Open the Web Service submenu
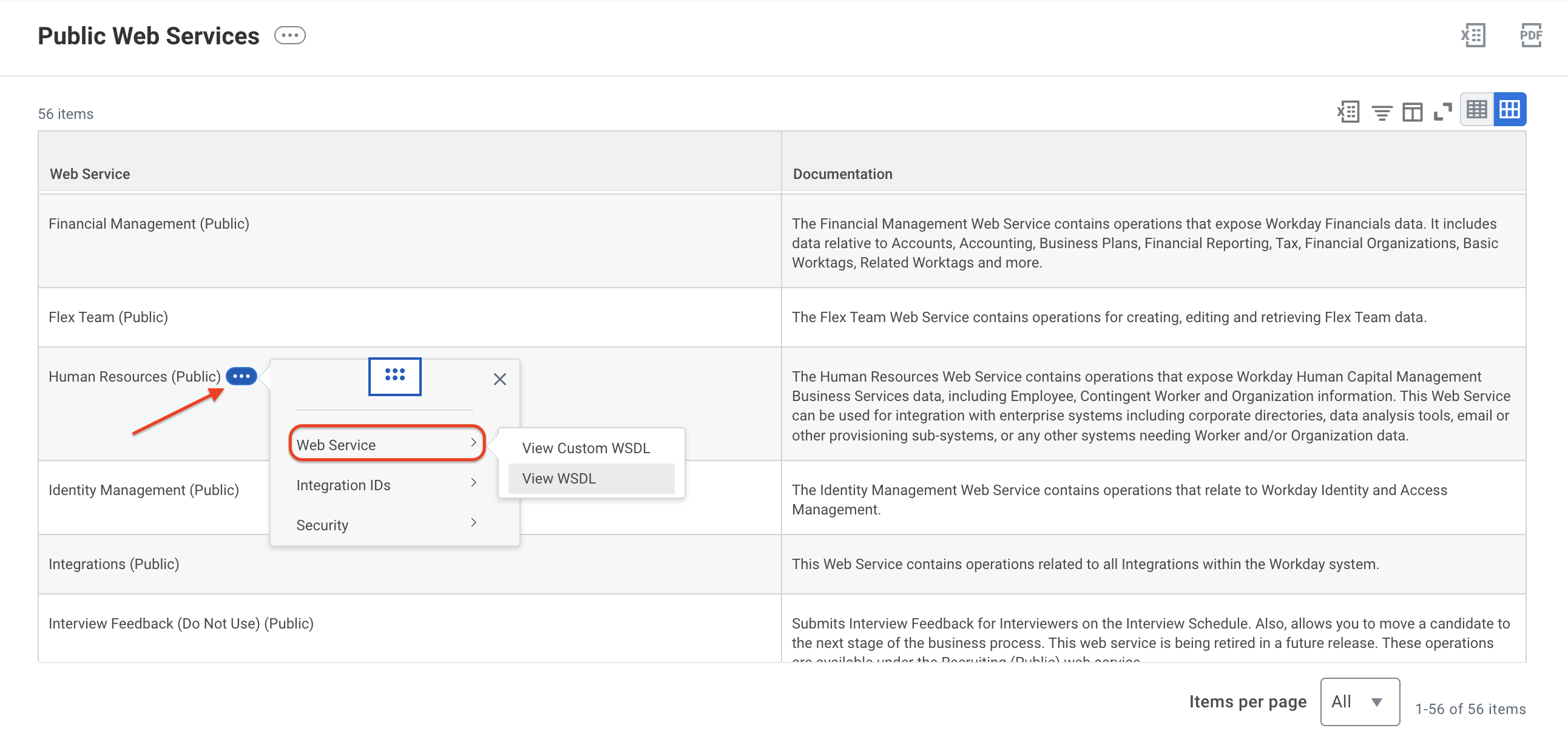Viewport: 1568px width, 745px height. pos(387,443)
